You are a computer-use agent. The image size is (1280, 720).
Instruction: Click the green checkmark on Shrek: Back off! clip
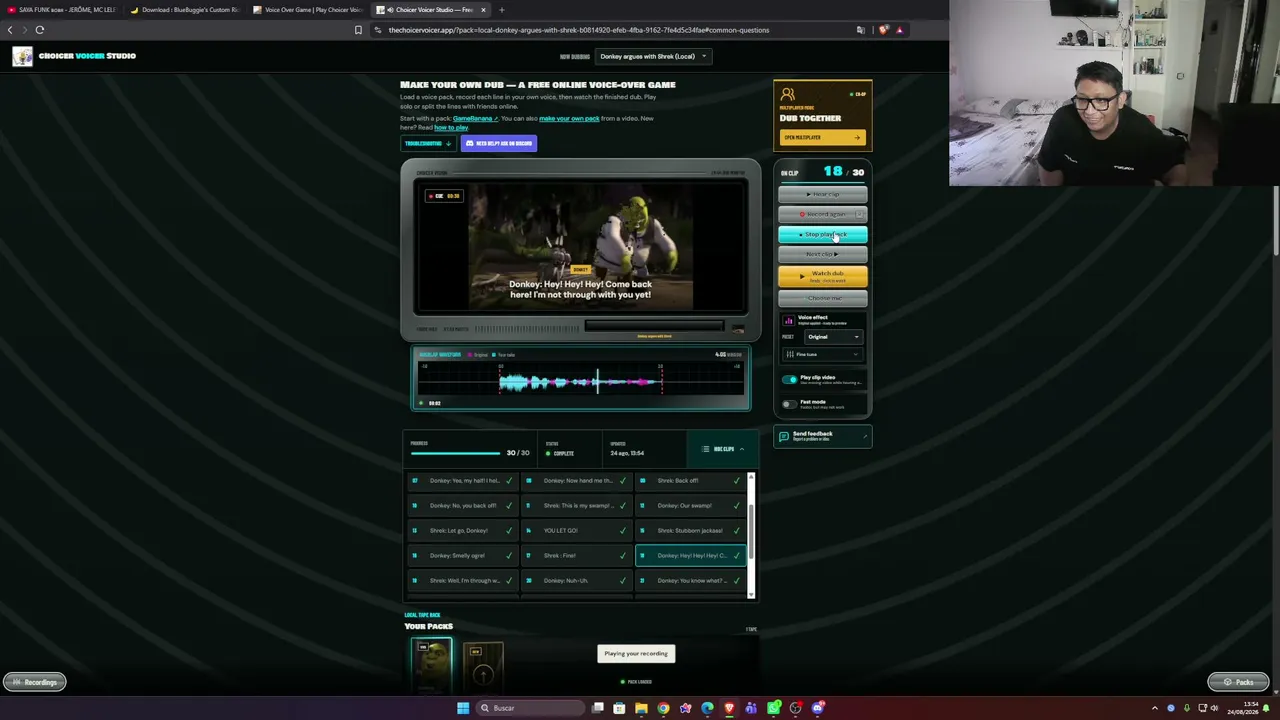click(737, 481)
